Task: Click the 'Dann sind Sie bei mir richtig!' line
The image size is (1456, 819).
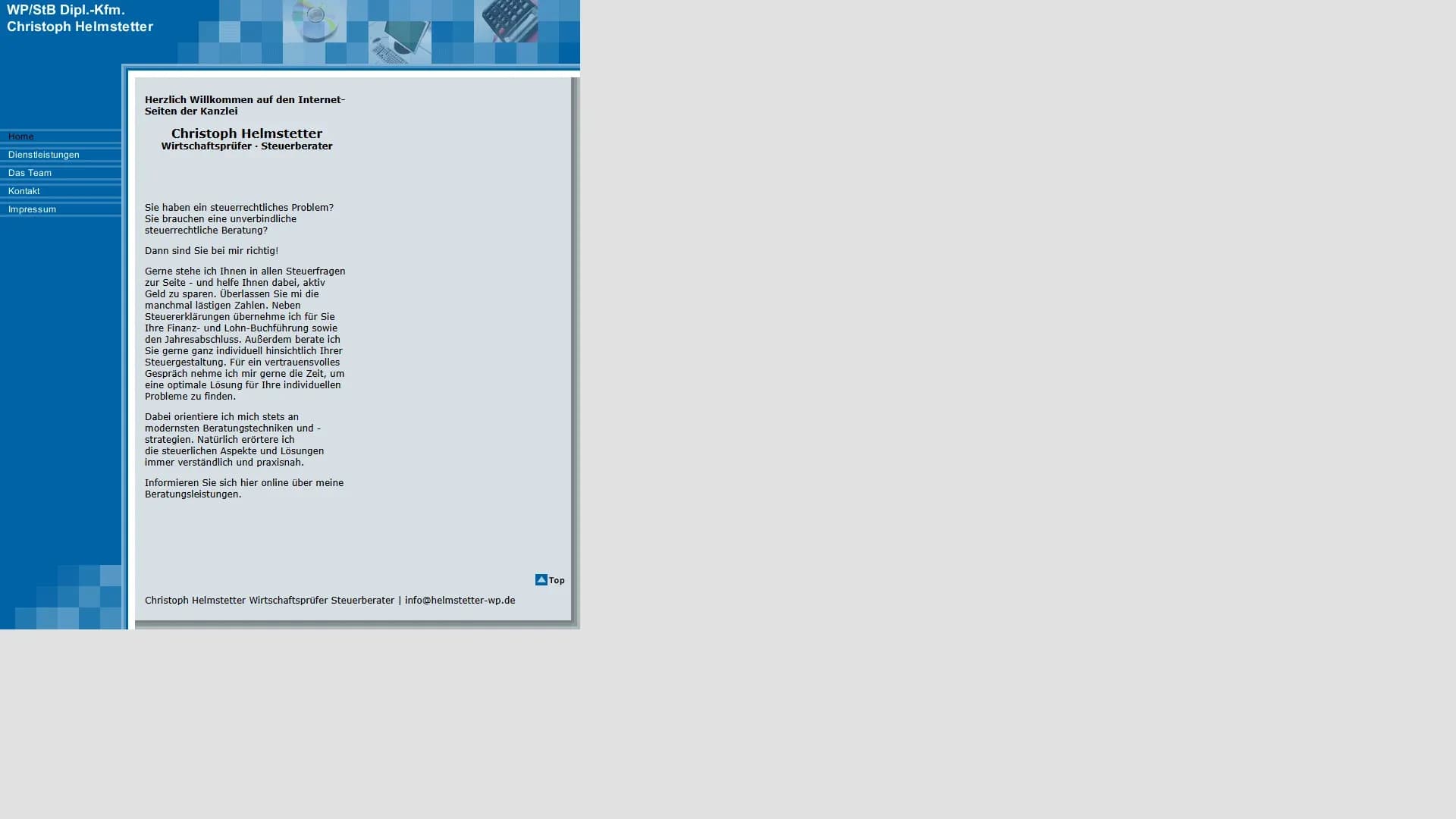Action: click(212, 250)
